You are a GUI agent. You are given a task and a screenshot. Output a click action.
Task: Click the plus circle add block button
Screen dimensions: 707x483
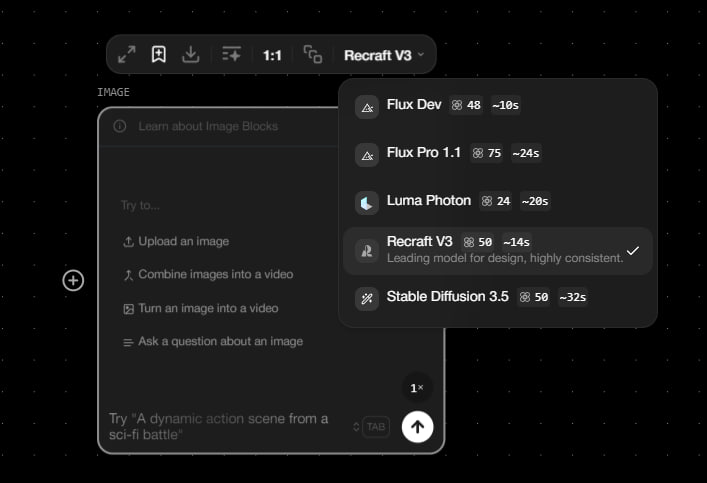click(x=73, y=281)
